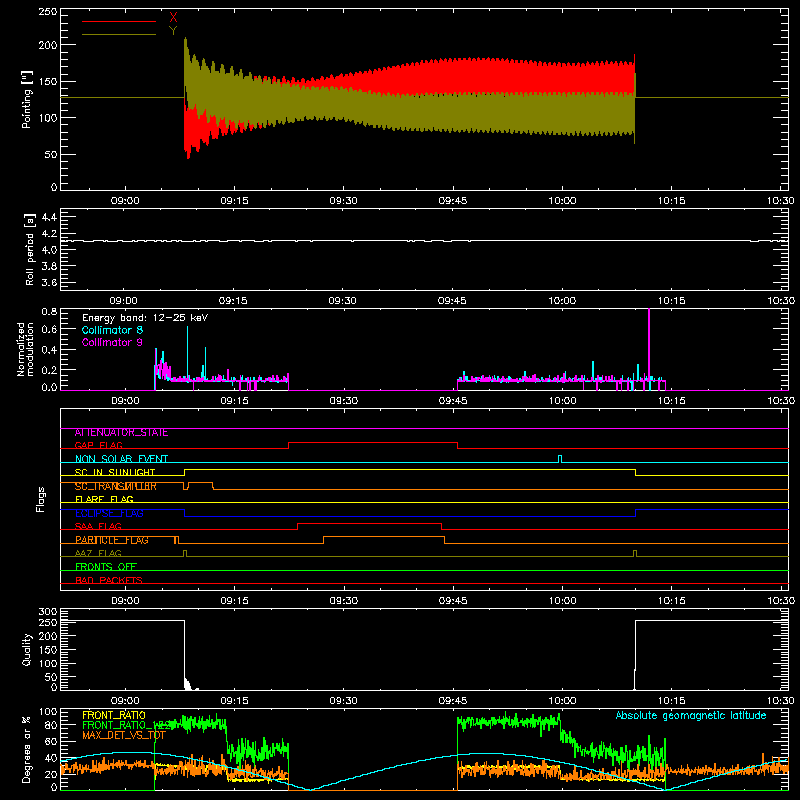This screenshot has height=800, width=800.
Task: Click the green FRONT_RATIO legend label
Action: coord(126,726)
